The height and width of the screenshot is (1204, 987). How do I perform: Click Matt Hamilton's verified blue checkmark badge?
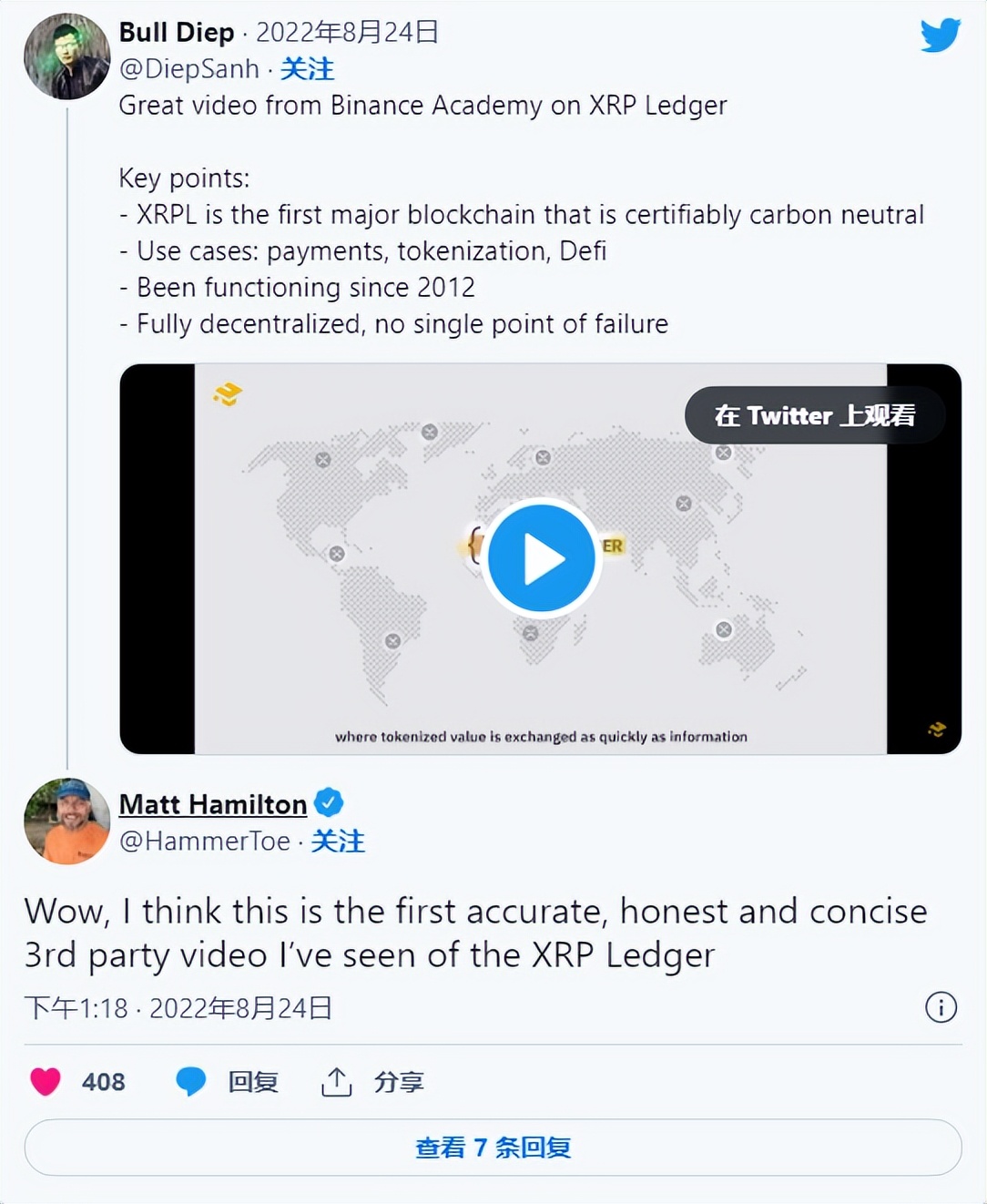(x=329, y=802)
